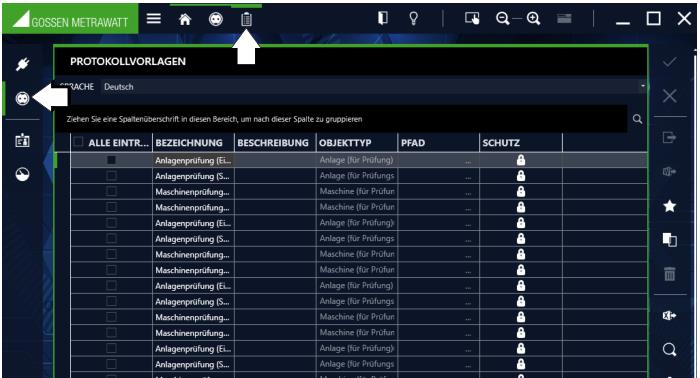
Task: Click the trash delete icon on right
Action: 669,273
